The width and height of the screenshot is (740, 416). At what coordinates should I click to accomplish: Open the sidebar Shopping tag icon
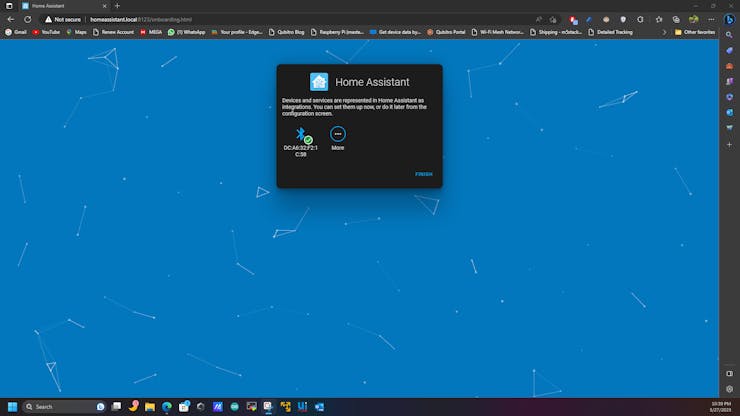coord(729,51)
